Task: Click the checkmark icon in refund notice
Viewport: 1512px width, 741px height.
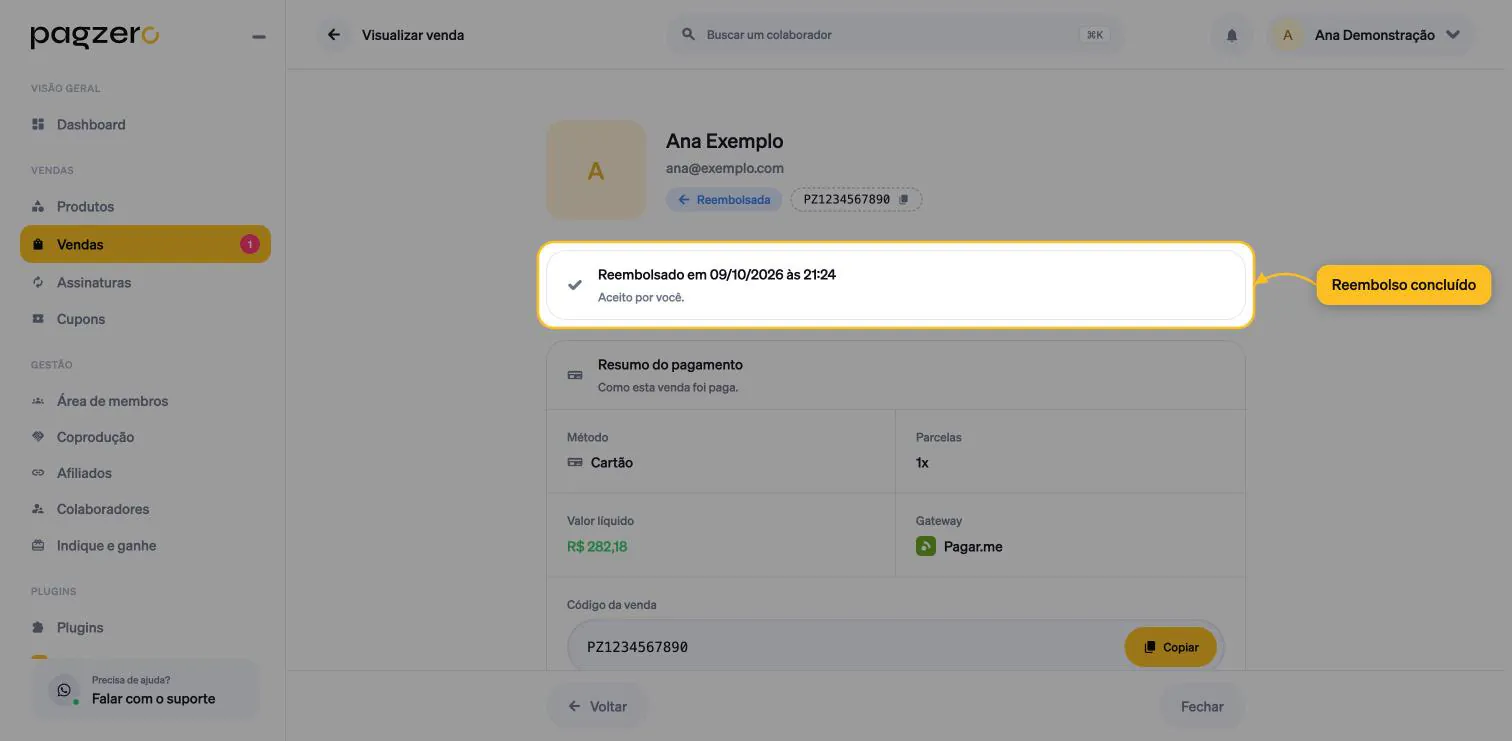Action: pyautogui.click(x=575, y=285)
